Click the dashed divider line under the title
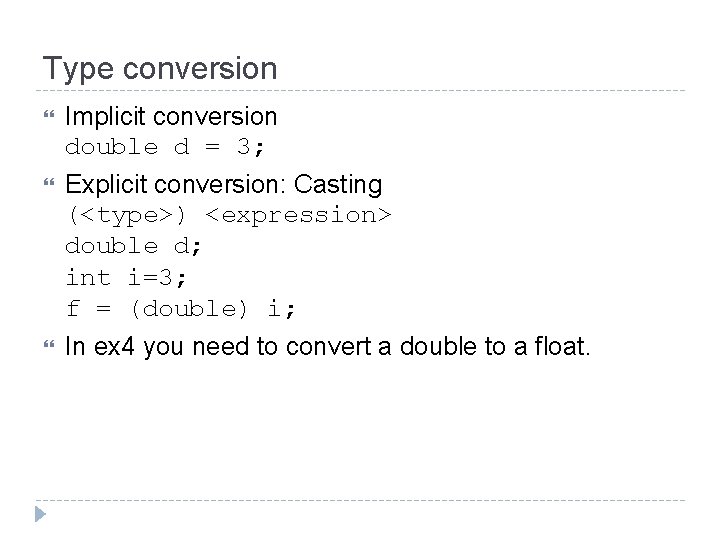 [x=360, y=91]
